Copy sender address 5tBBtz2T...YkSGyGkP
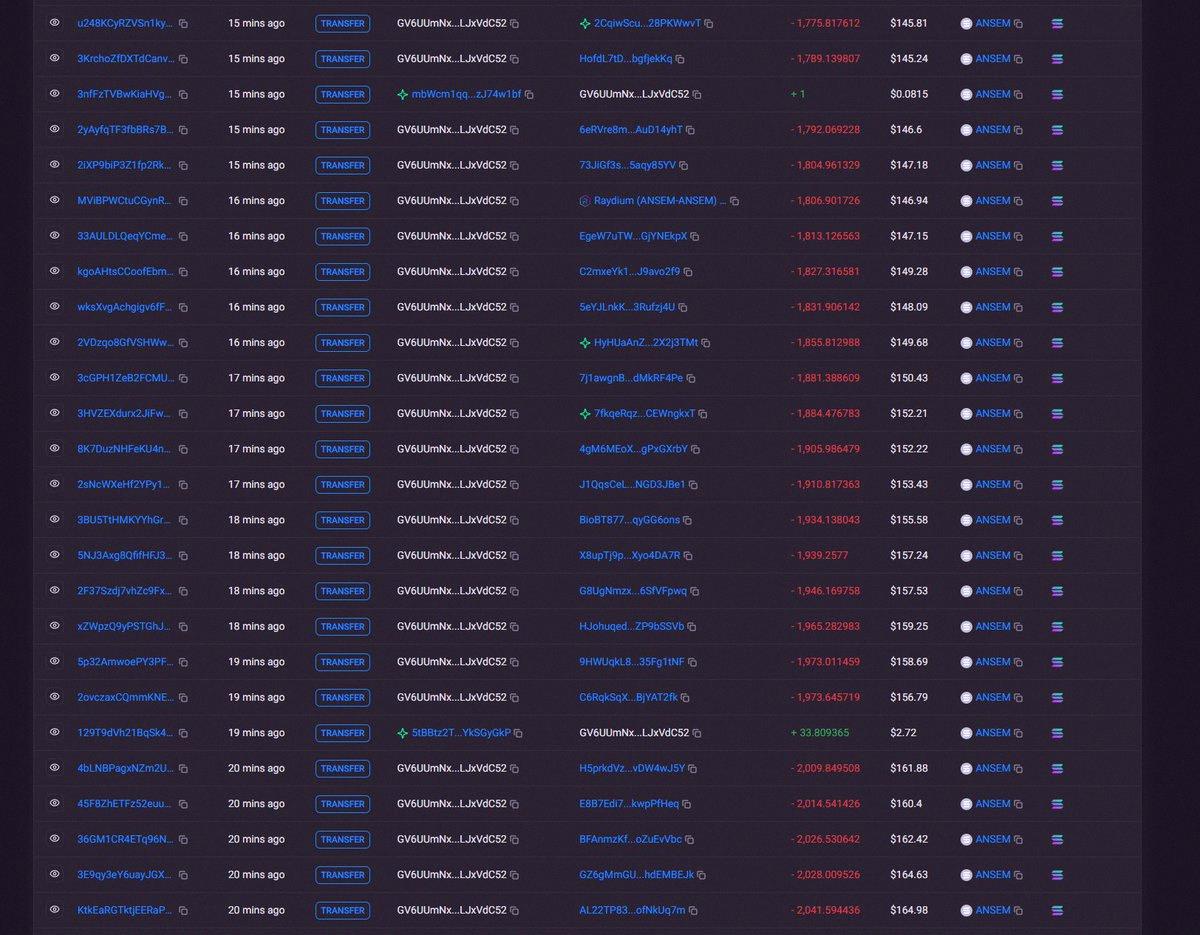 (x=518, y=733)
